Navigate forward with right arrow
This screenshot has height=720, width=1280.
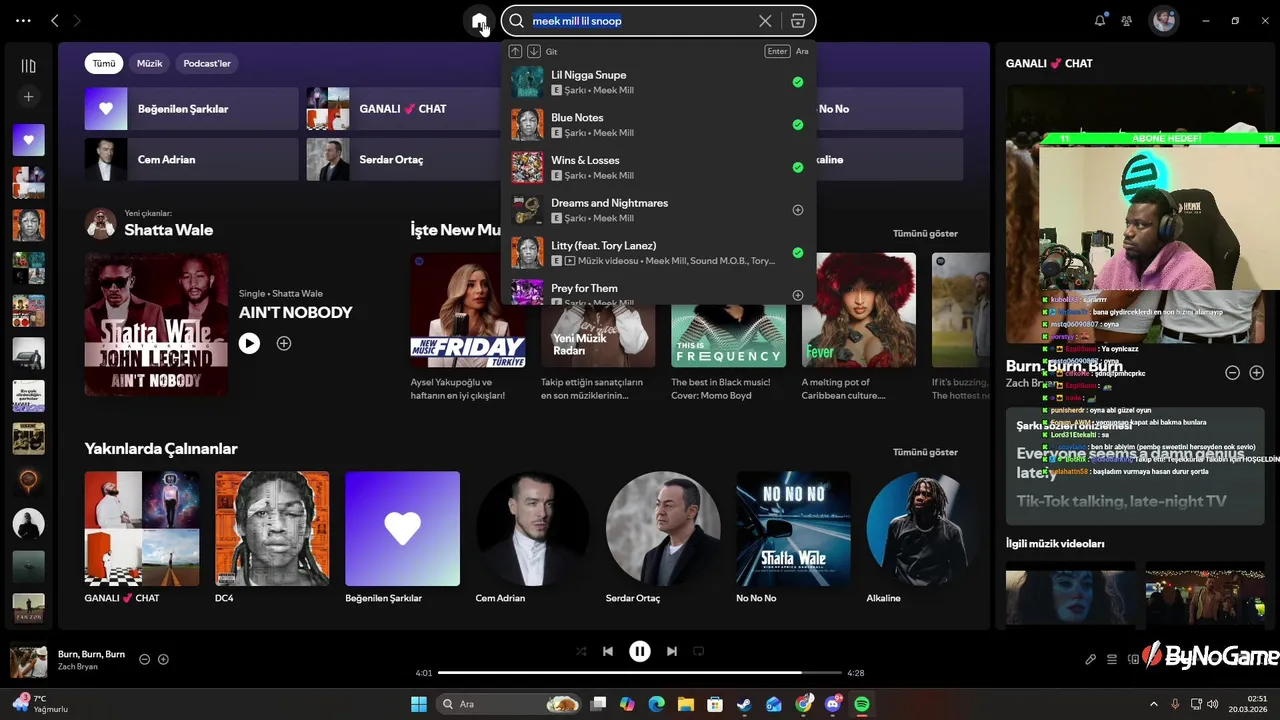point(77,21)
